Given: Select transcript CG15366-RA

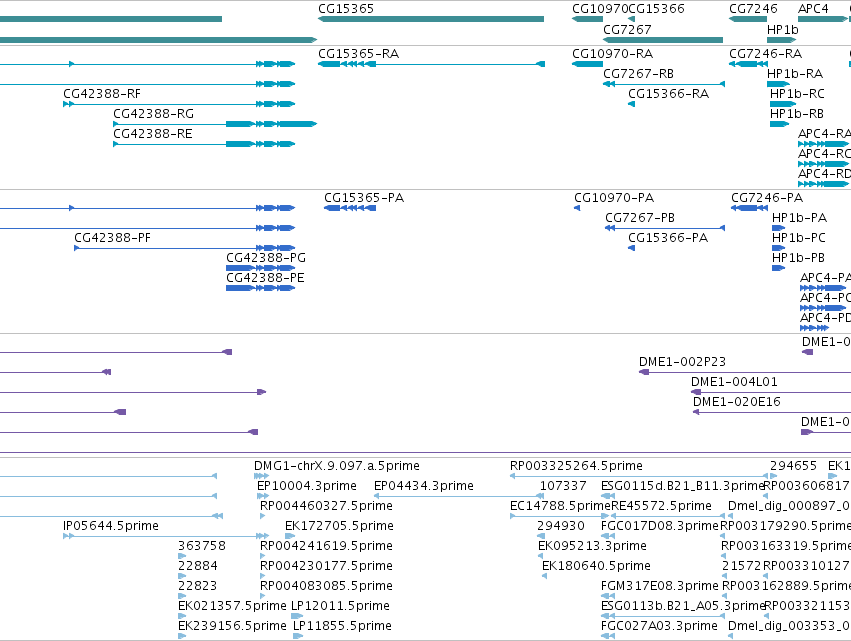Looking at the screenshot, I should coord(631,104).
